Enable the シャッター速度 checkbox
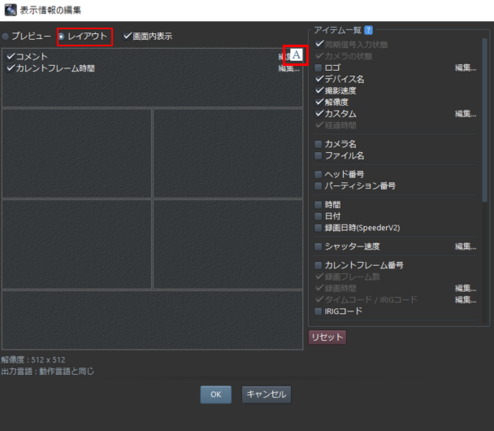 click(x=318, y=247)
